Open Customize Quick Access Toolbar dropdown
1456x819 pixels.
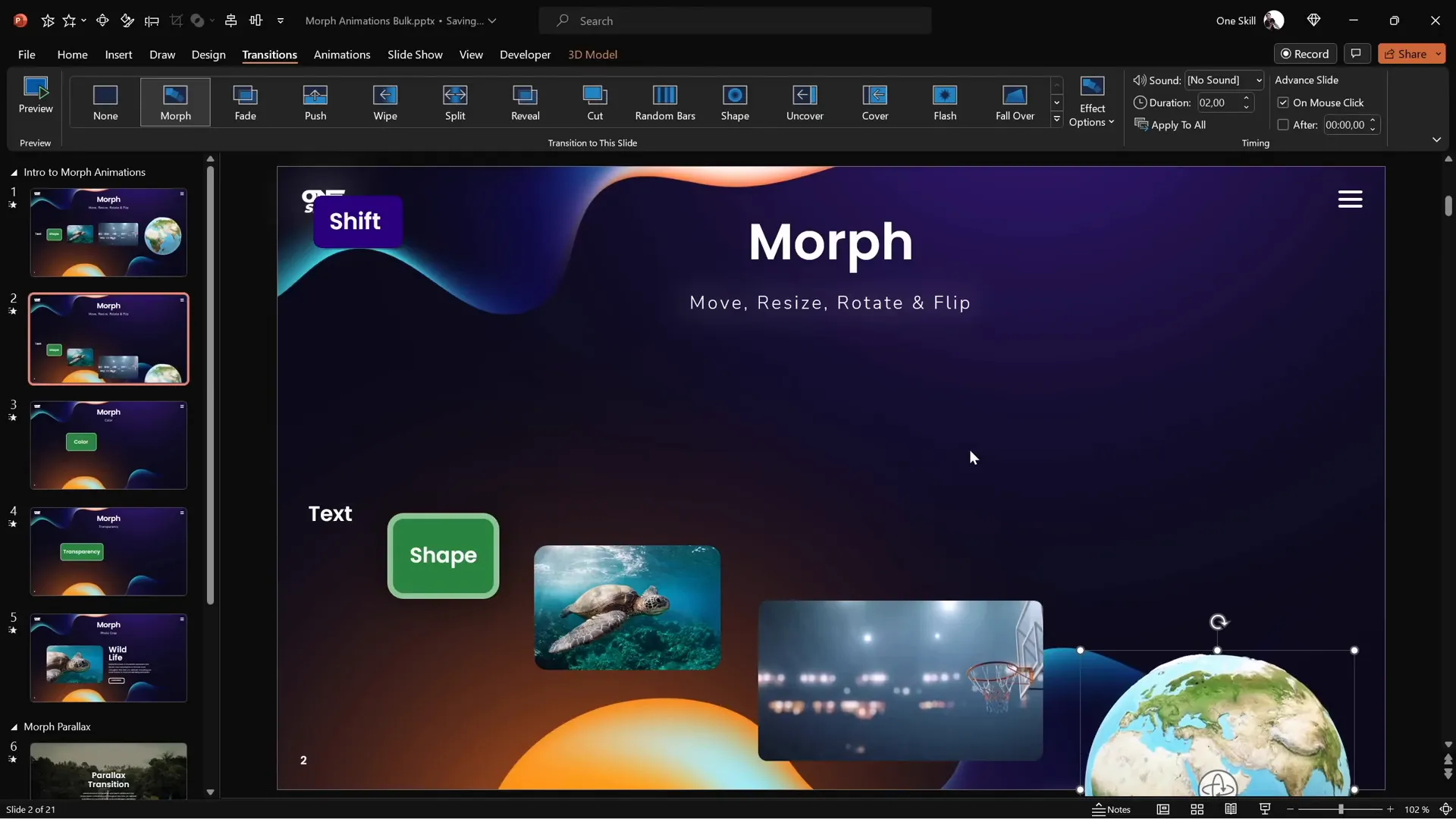(x=281, y=20)
